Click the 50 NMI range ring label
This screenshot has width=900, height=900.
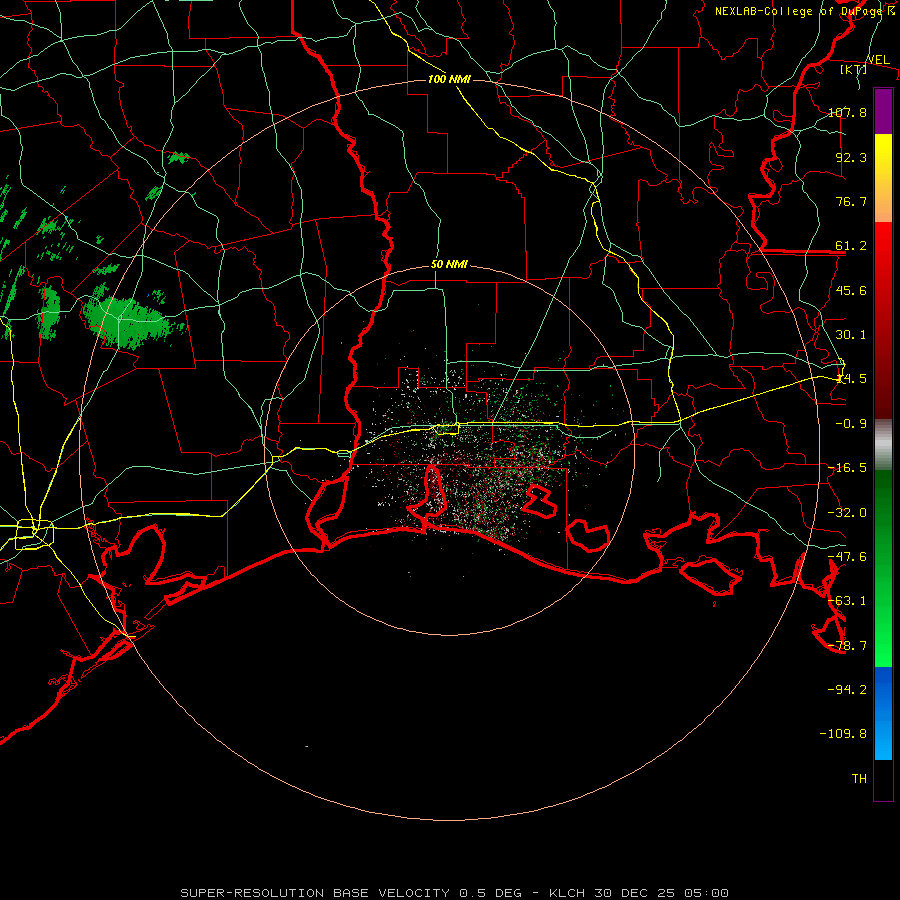[449, 265]
